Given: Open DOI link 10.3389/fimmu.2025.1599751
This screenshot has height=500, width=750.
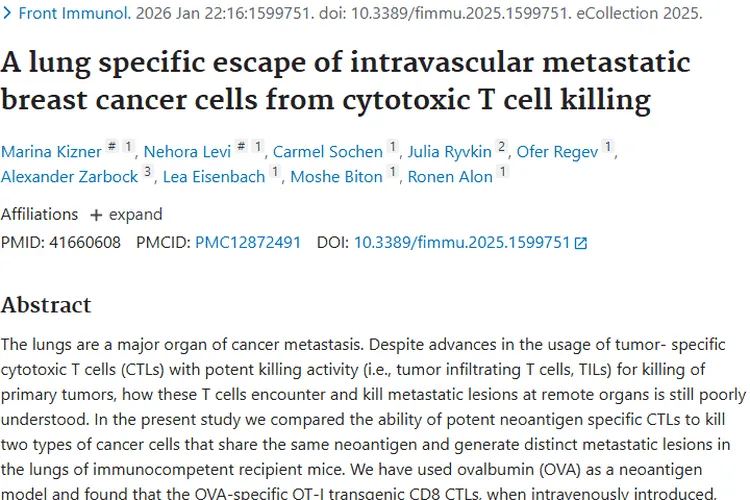Looking at the screenshot, I should coord(461,242).
